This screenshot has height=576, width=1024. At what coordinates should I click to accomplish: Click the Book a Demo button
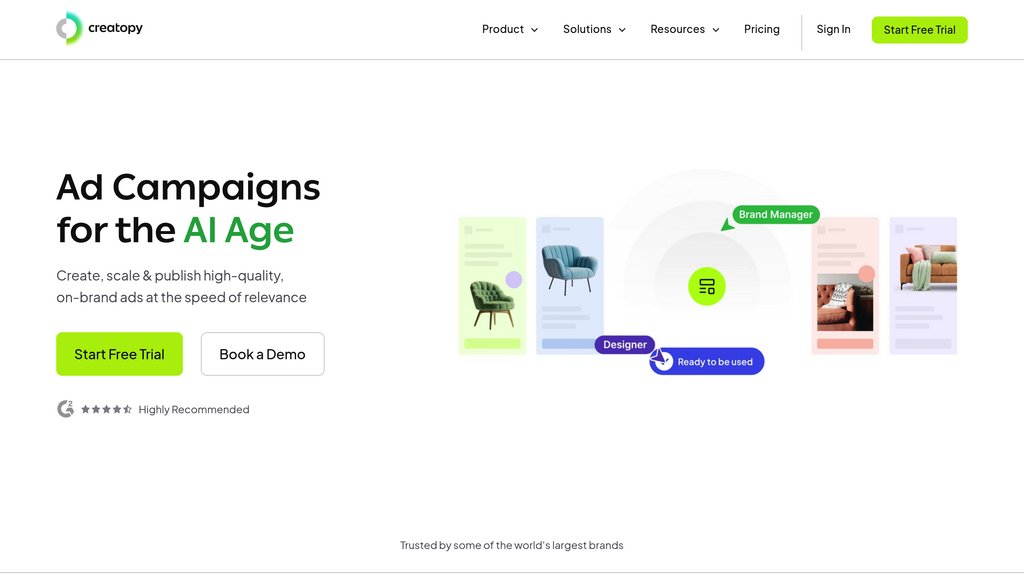[262, 354]
